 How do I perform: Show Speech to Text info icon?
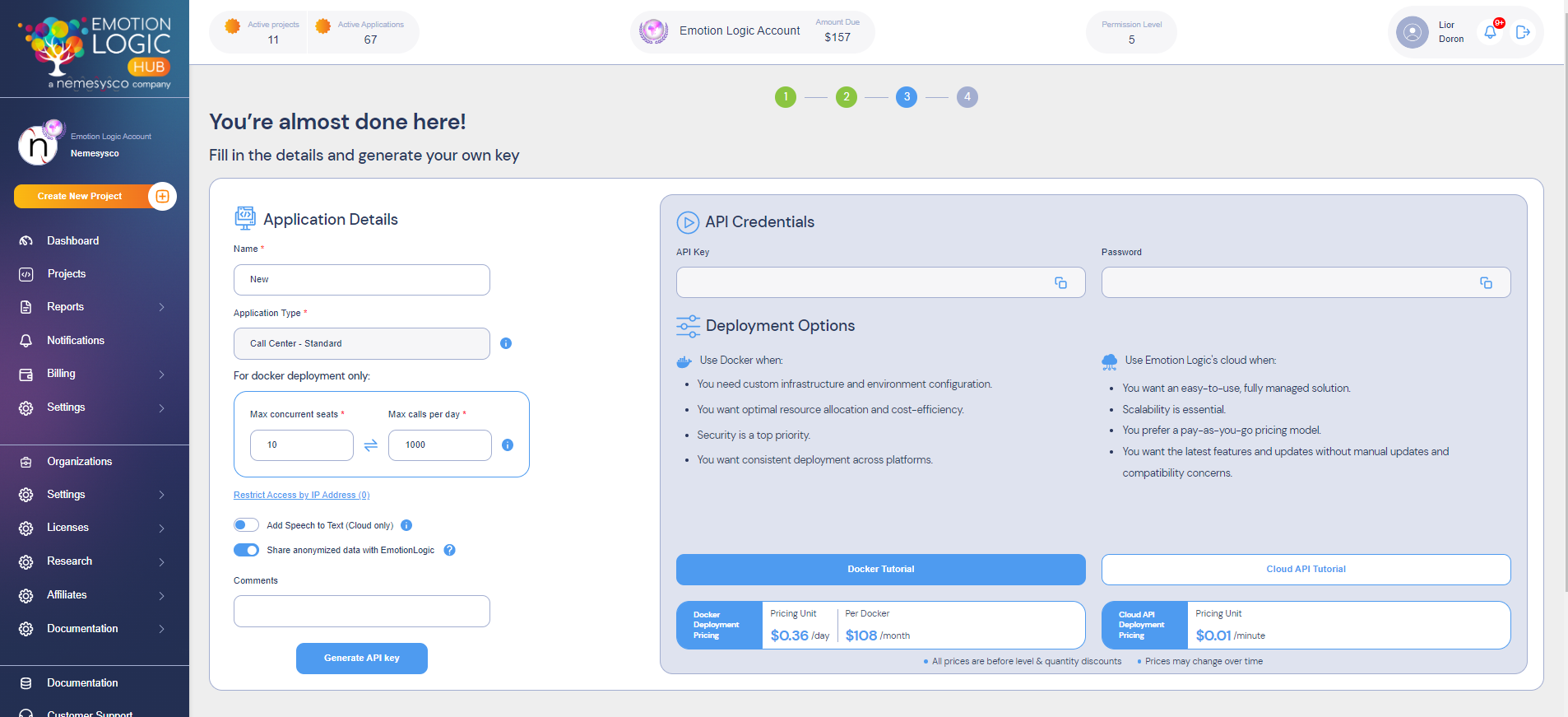pyautogui.click(x=406, y=525)
